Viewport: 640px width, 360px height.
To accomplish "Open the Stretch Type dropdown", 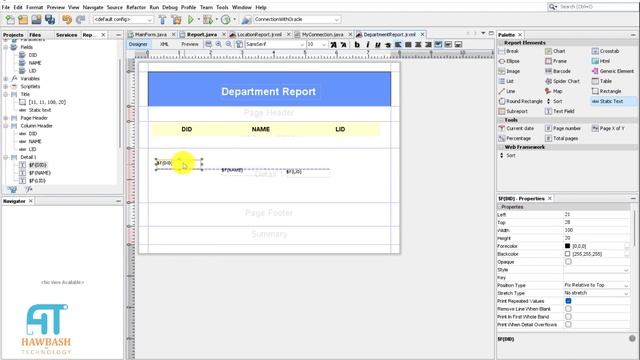I will (x=596, y=293).
